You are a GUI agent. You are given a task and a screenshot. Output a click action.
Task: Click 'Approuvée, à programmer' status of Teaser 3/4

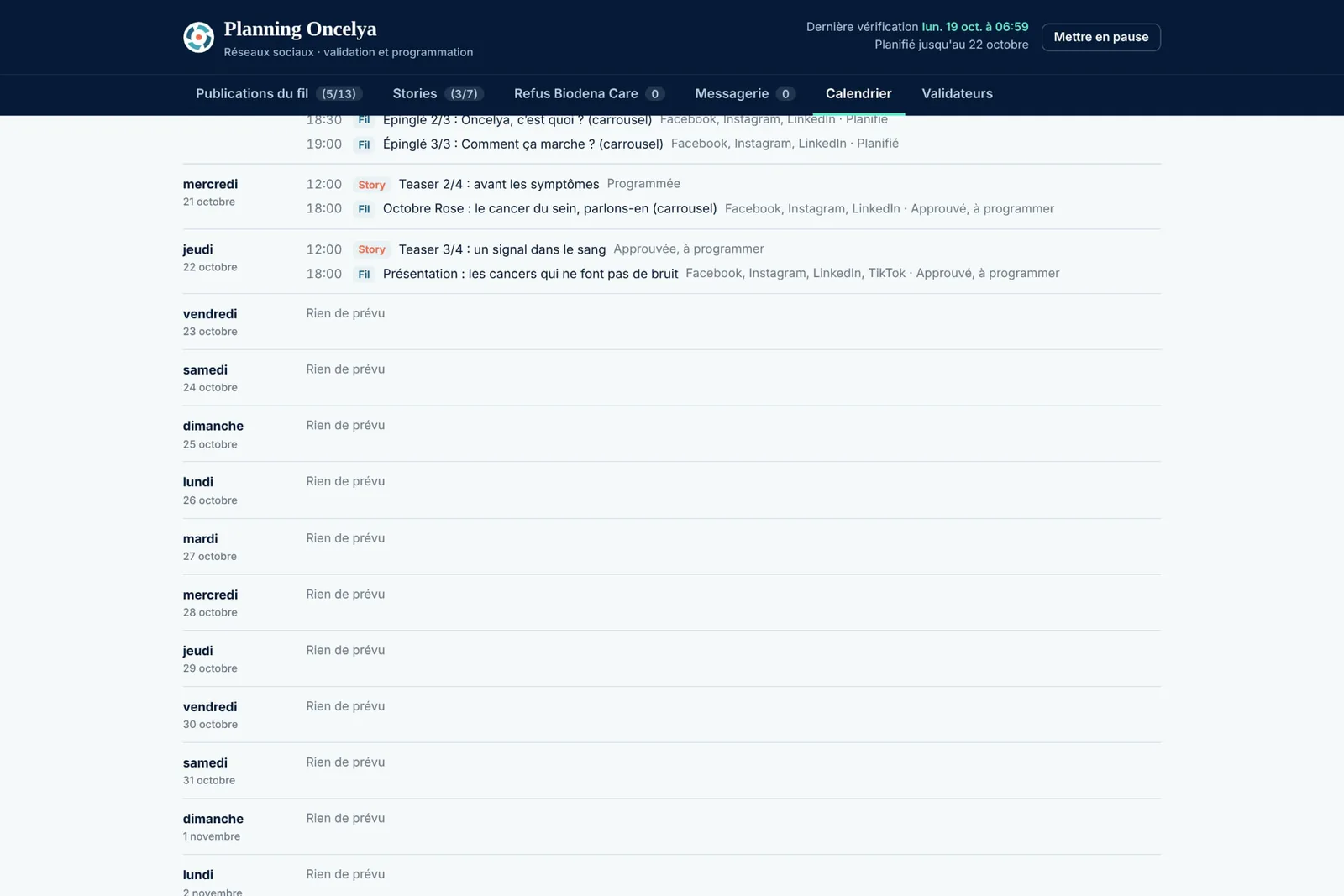click(689, 249)
